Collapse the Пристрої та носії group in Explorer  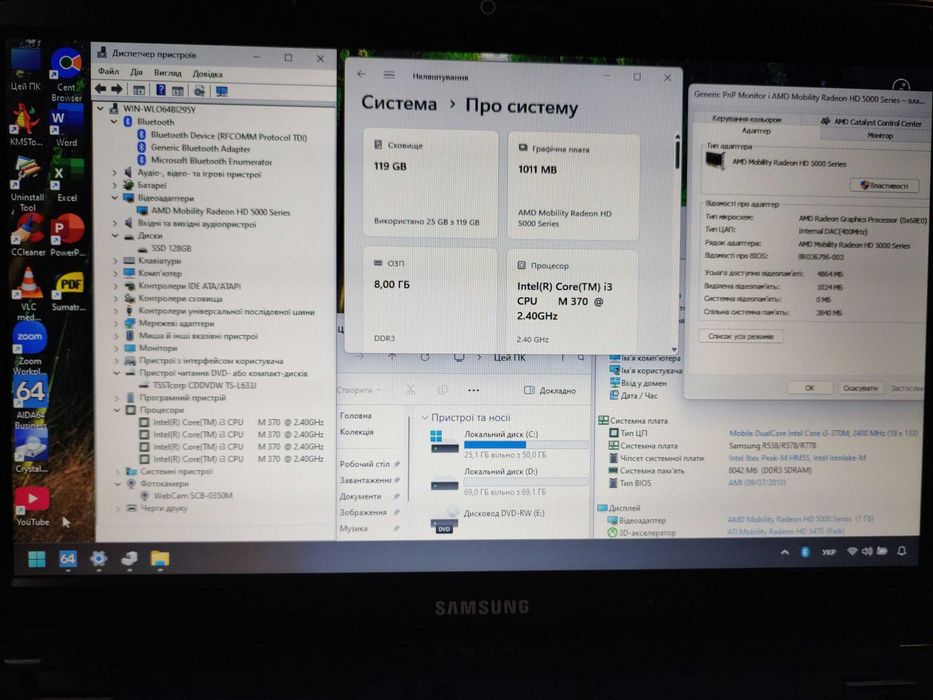[424, 418]
